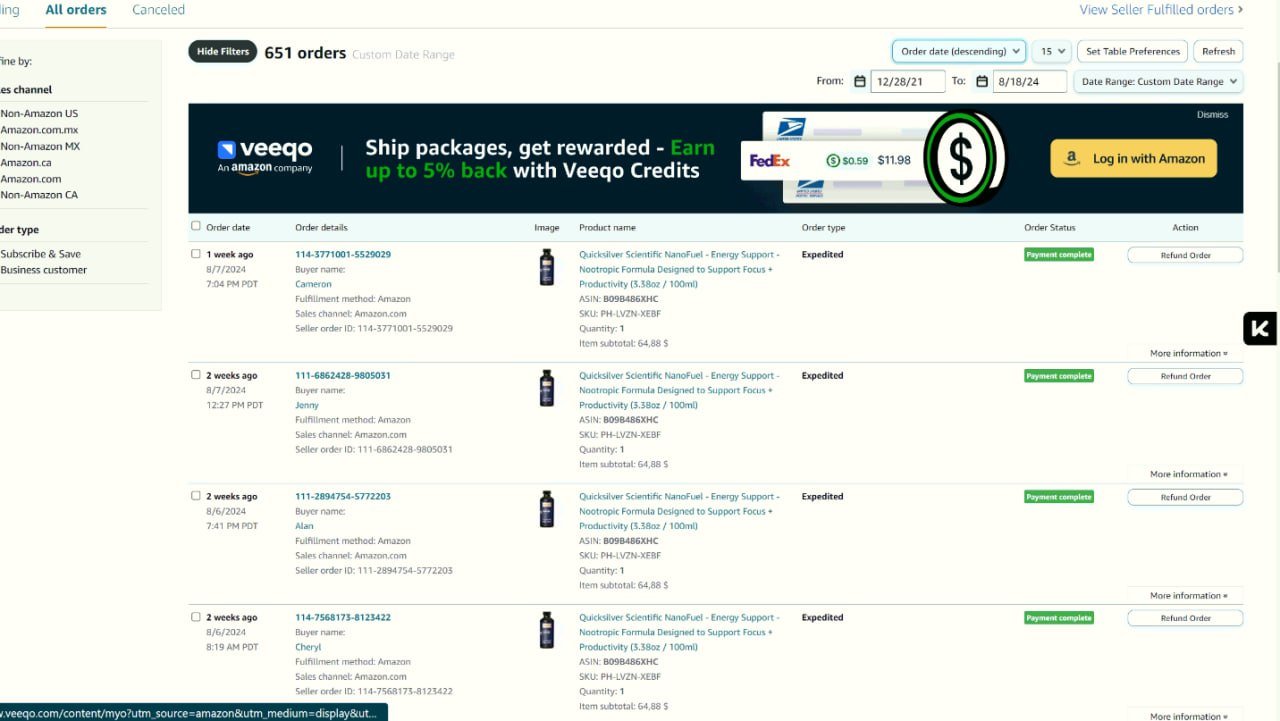Screen dimensions: 1280x721
Task: Filter by Amazon.com.mx sales channel
Action: pos(39,130)
